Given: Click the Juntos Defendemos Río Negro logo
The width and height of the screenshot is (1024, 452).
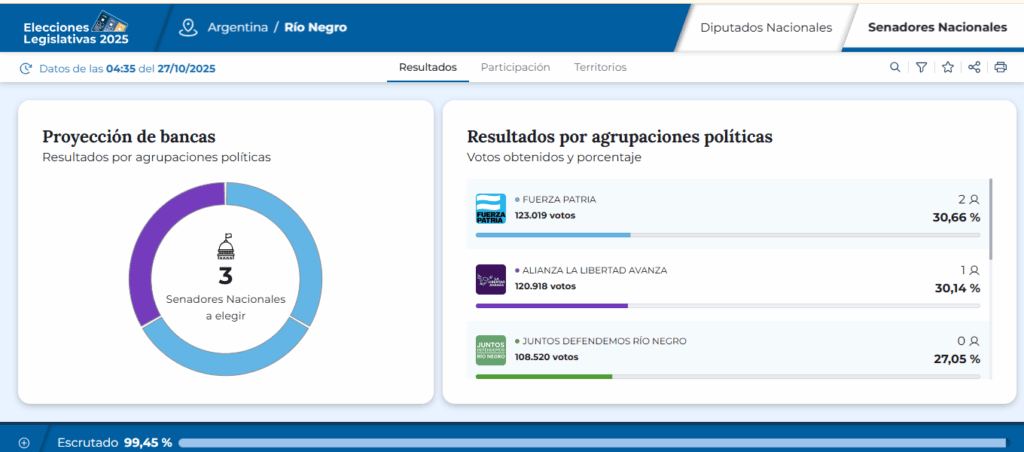Looking at the screenshot, I should (490, 350).
